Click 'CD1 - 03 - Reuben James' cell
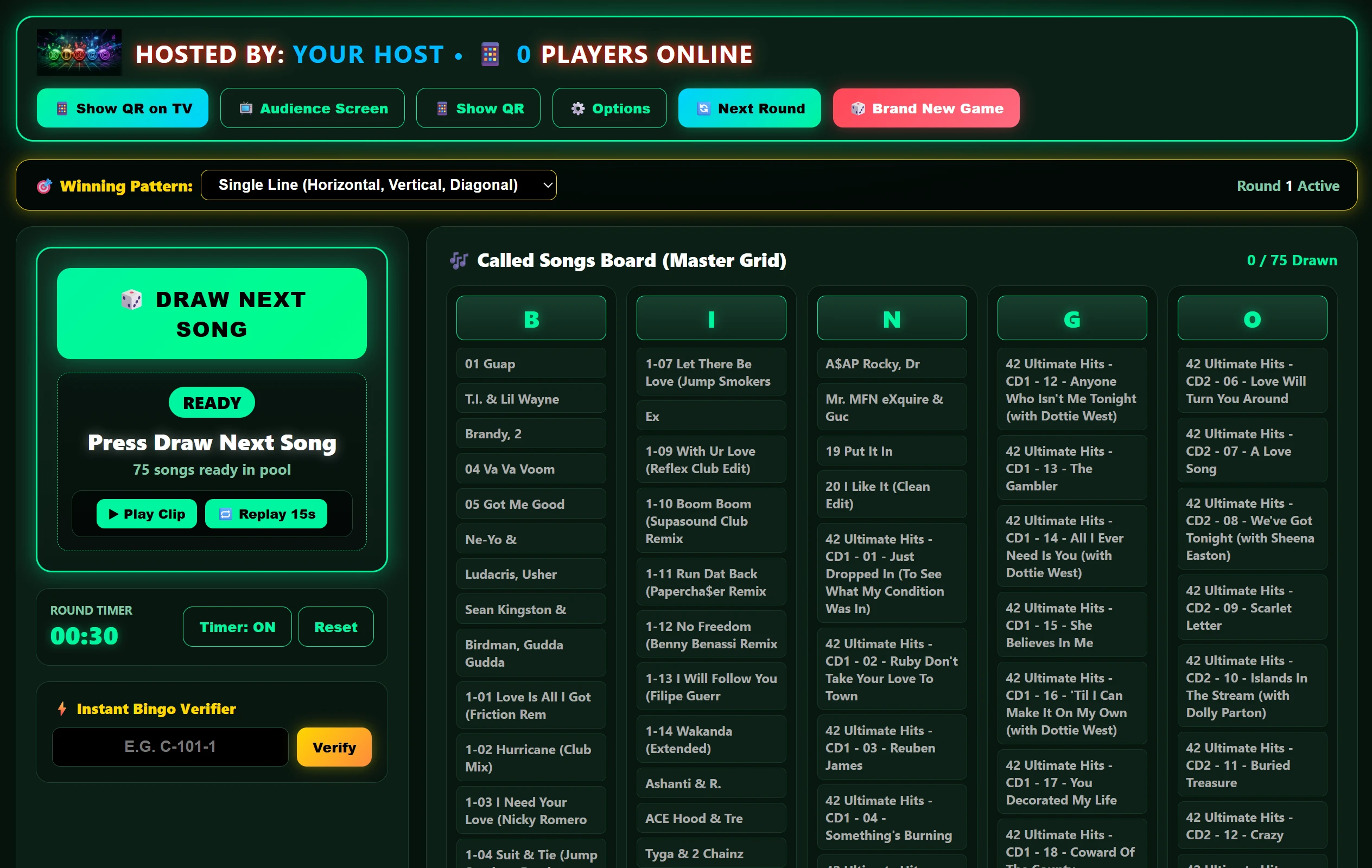This screenshot has width=1372, height=868. pyautogui.click(x=892, y=748)
